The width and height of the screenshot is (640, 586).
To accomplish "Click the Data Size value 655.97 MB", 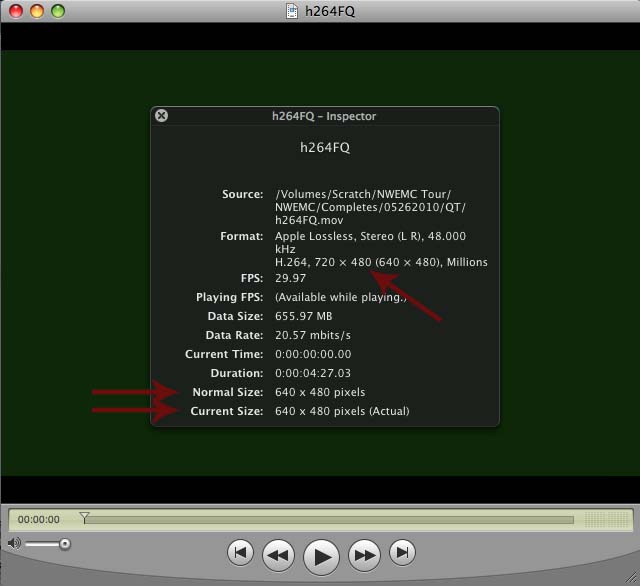I will (x=303, y=316).
